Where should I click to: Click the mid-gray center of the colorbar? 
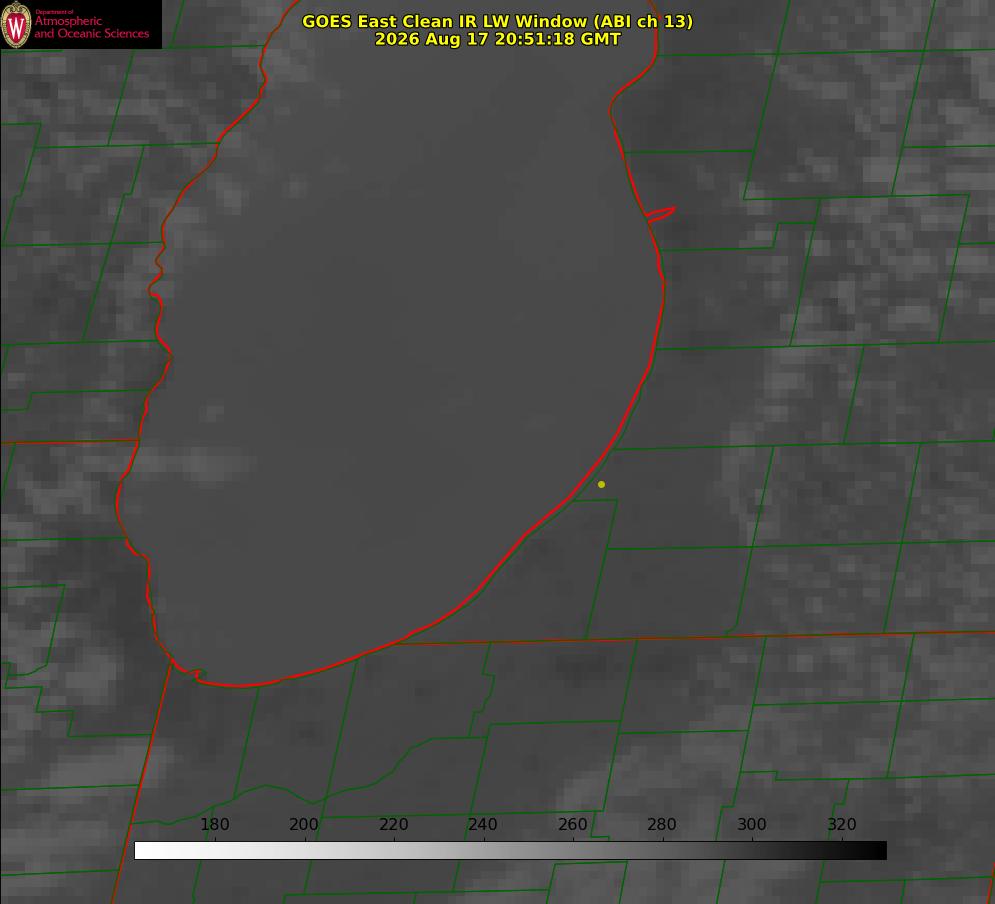pyautogui.click(x=510, y=850)
